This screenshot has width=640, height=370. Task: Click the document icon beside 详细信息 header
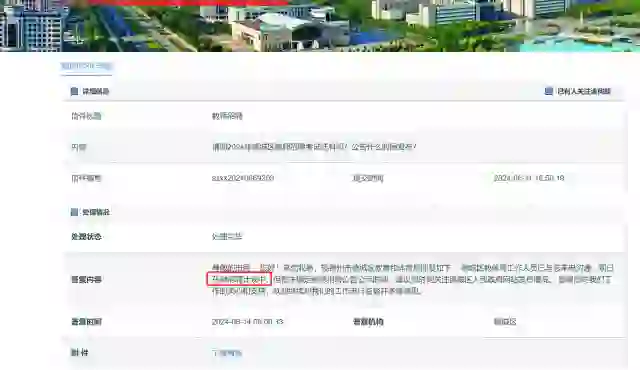[x=74, y=91]
